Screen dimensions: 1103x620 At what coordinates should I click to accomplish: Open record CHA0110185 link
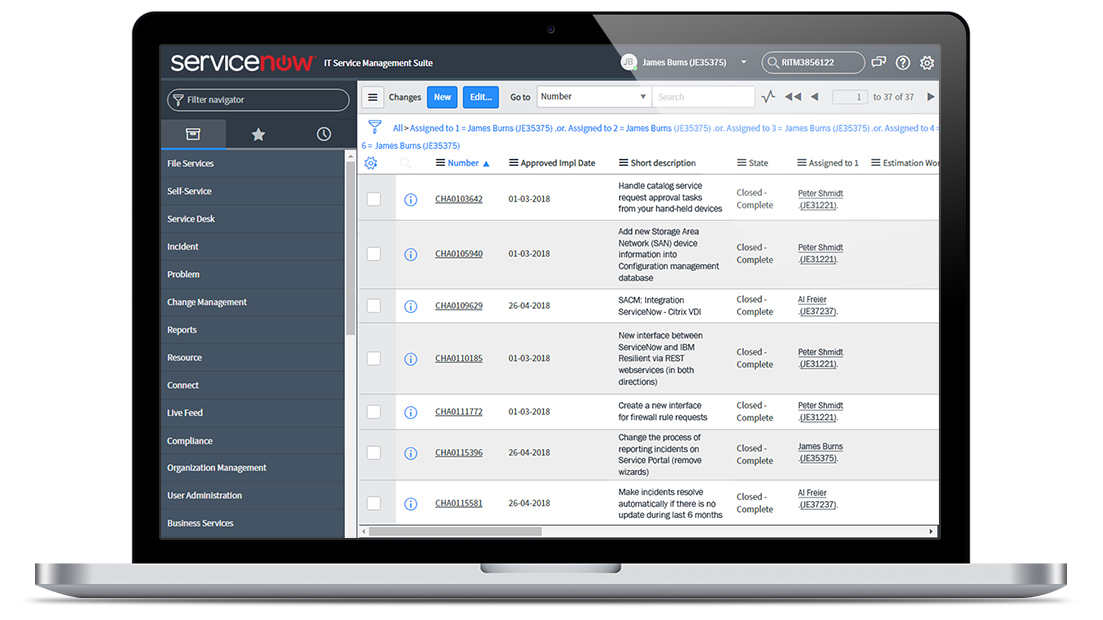click(x=458, y=358)
